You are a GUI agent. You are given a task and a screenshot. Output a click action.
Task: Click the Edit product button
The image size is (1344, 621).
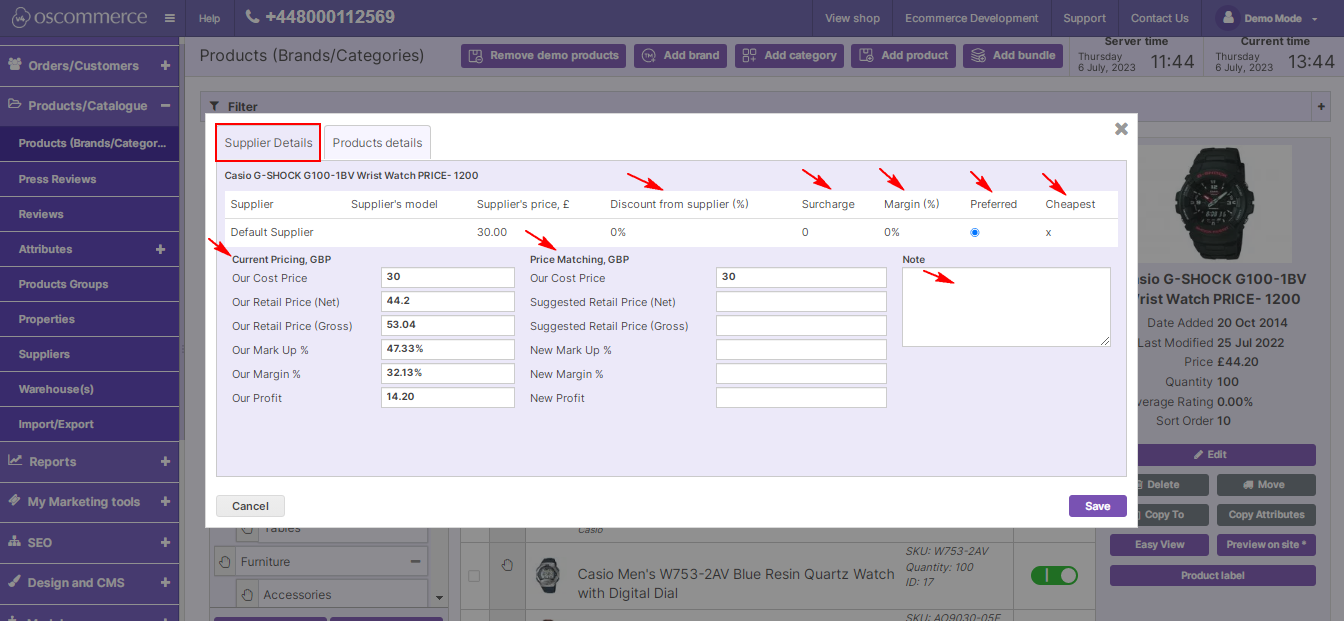click(x=1212, y=455)
